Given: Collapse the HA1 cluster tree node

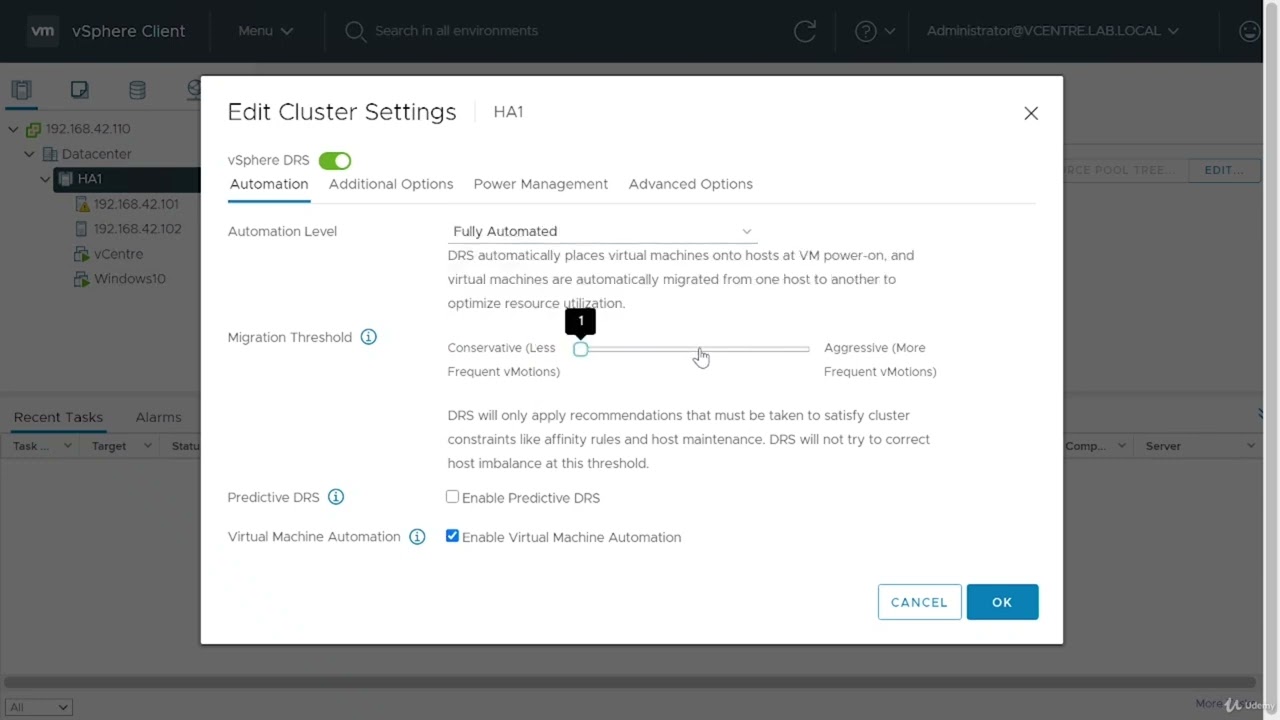Looking at the screenshot, I should pyautogui.click(x=45, y=179).
